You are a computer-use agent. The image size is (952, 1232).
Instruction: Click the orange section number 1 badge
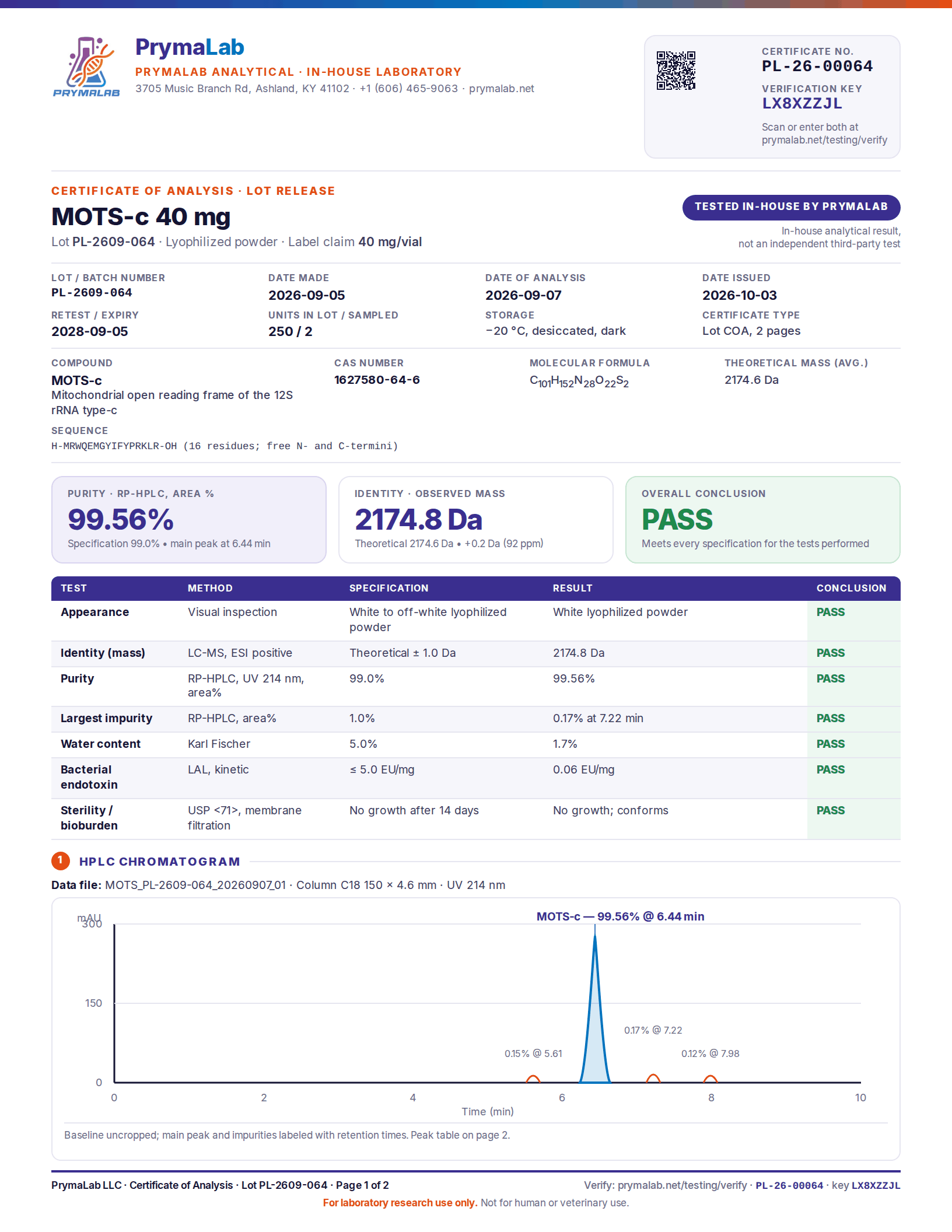[x=61, y=861]
